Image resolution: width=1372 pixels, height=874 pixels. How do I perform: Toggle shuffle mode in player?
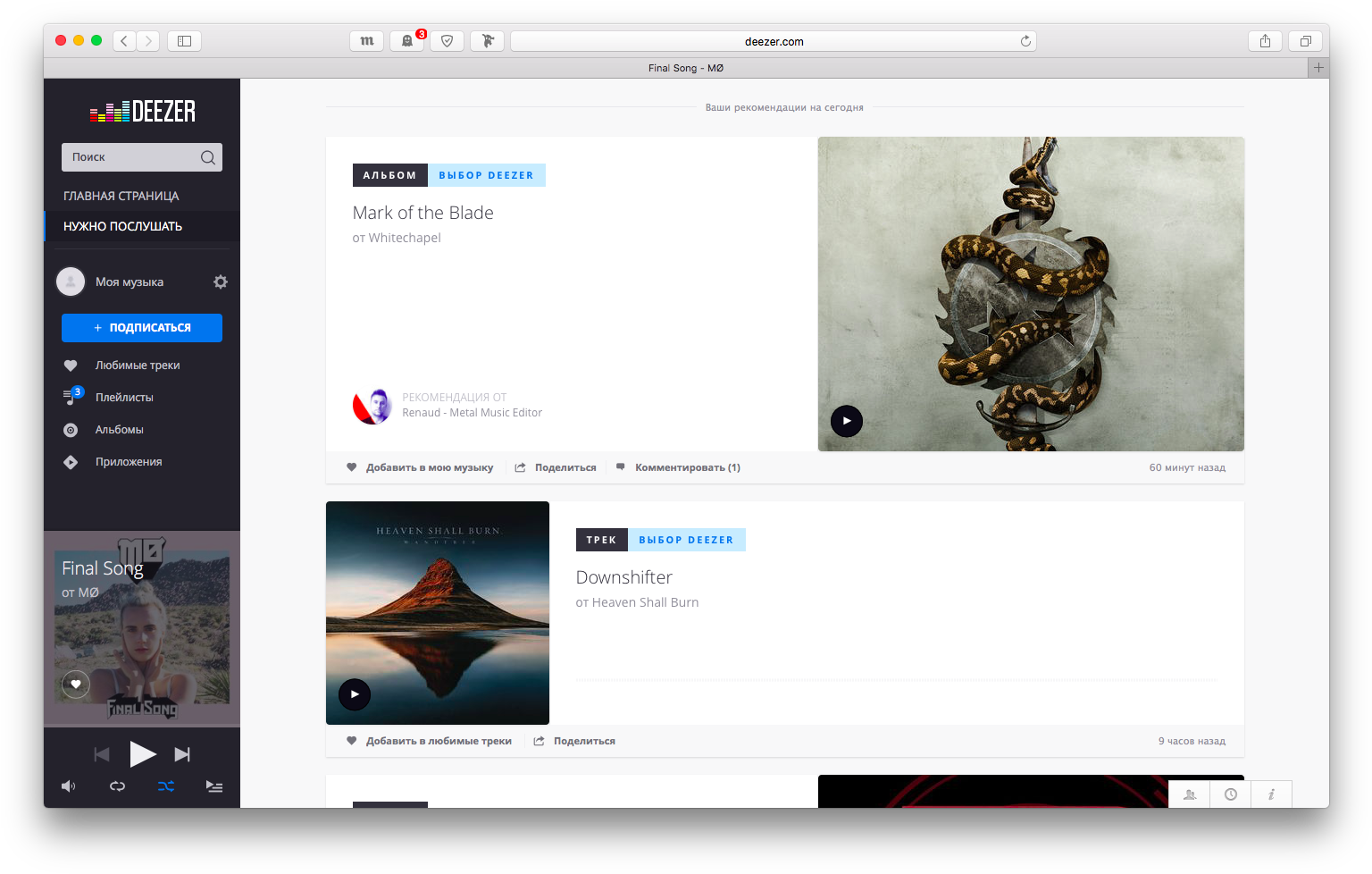166,786
